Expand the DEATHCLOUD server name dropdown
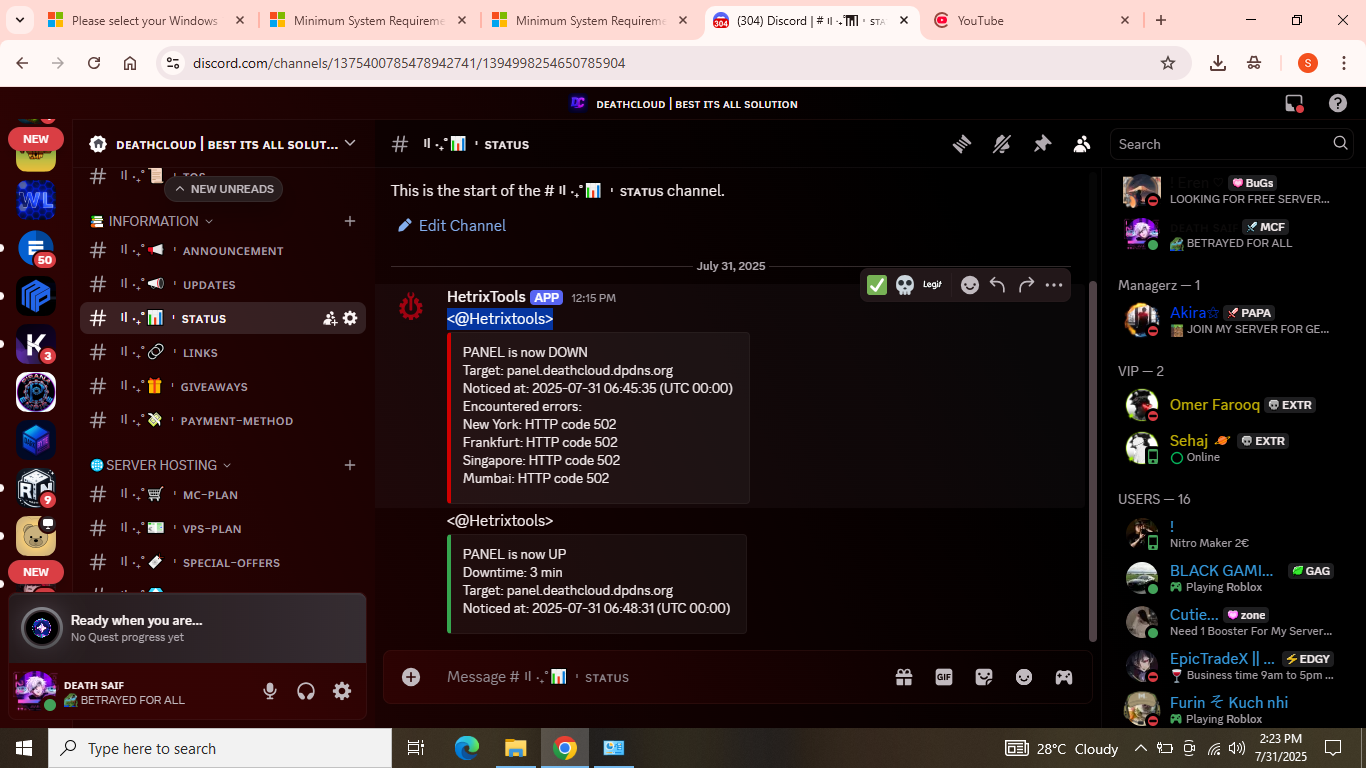Screen dimensions: 1366x768 [350, 144]
